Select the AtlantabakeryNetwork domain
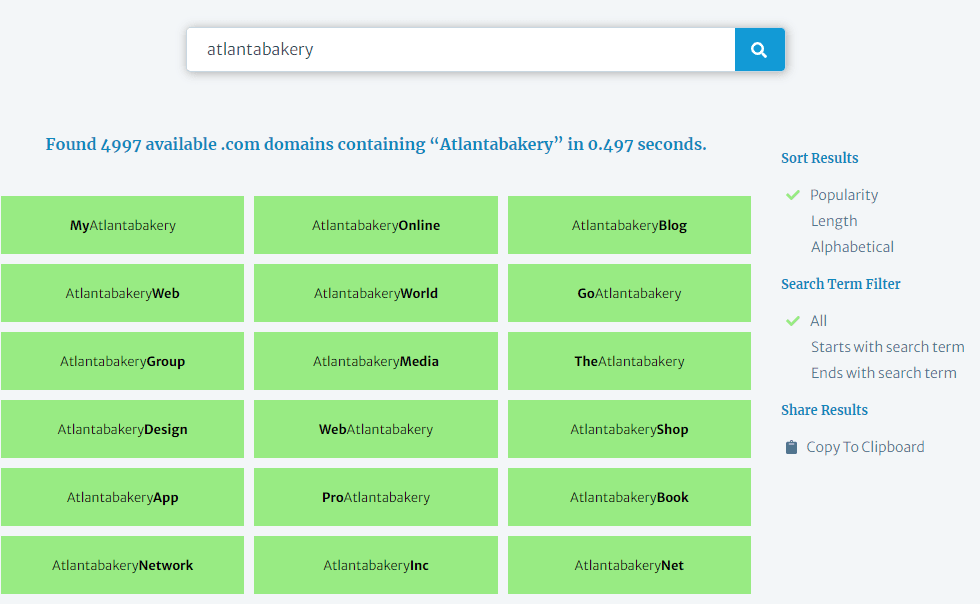Image resolution: width=980 pixels, height=604 pixels. [122, 565]
